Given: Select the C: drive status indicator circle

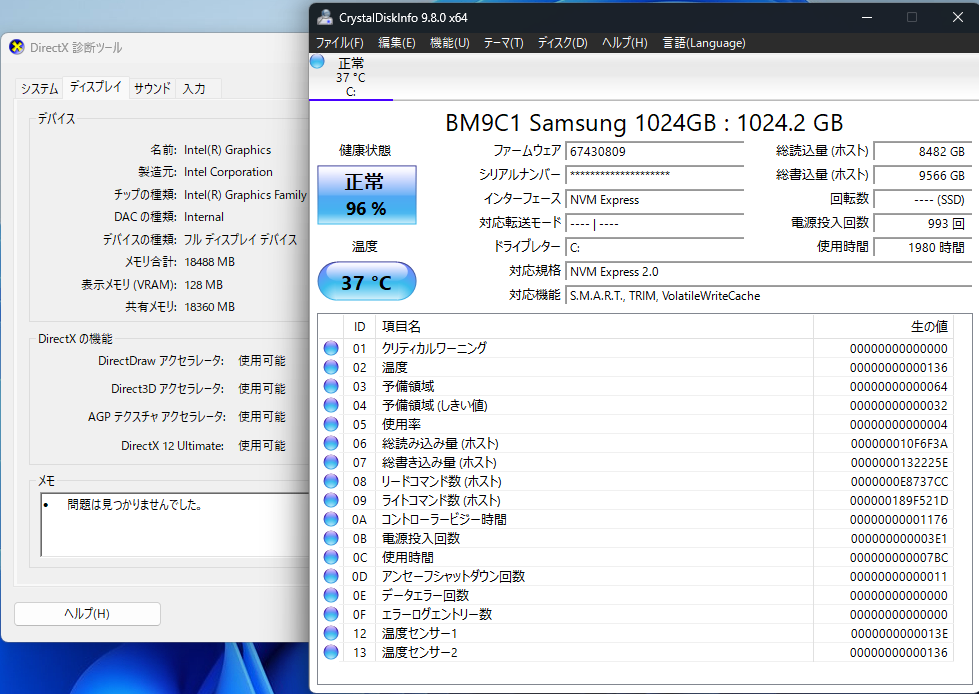Looking at the screenshot, I should (317, 62).
